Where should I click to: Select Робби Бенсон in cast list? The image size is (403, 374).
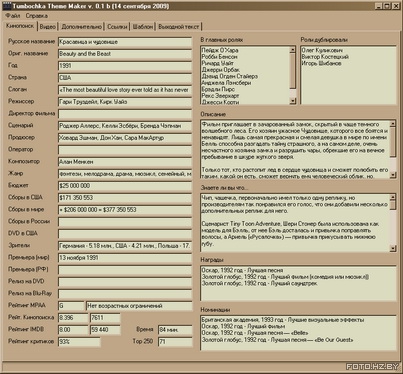[x=219, y=57]
